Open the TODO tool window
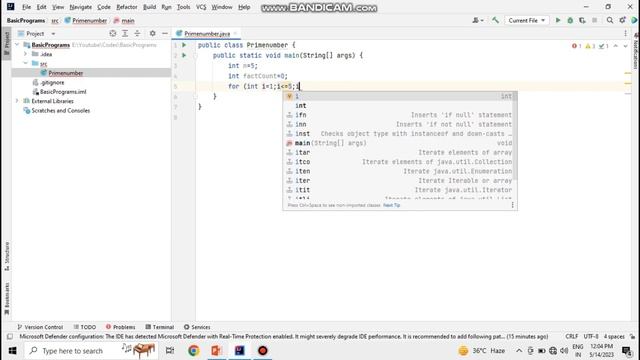This screenshot has height=360, width=640. (85, 327)
